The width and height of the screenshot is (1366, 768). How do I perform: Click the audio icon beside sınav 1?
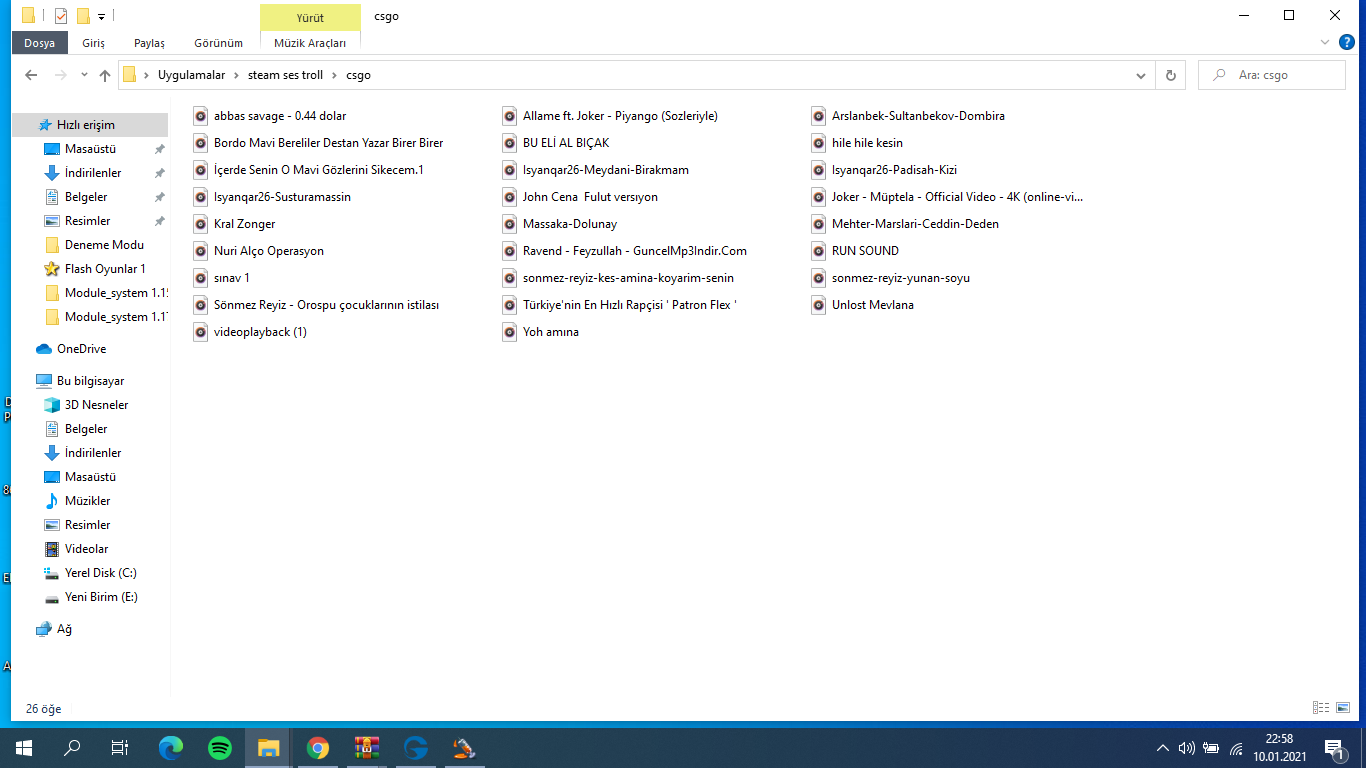pos(200,278)
